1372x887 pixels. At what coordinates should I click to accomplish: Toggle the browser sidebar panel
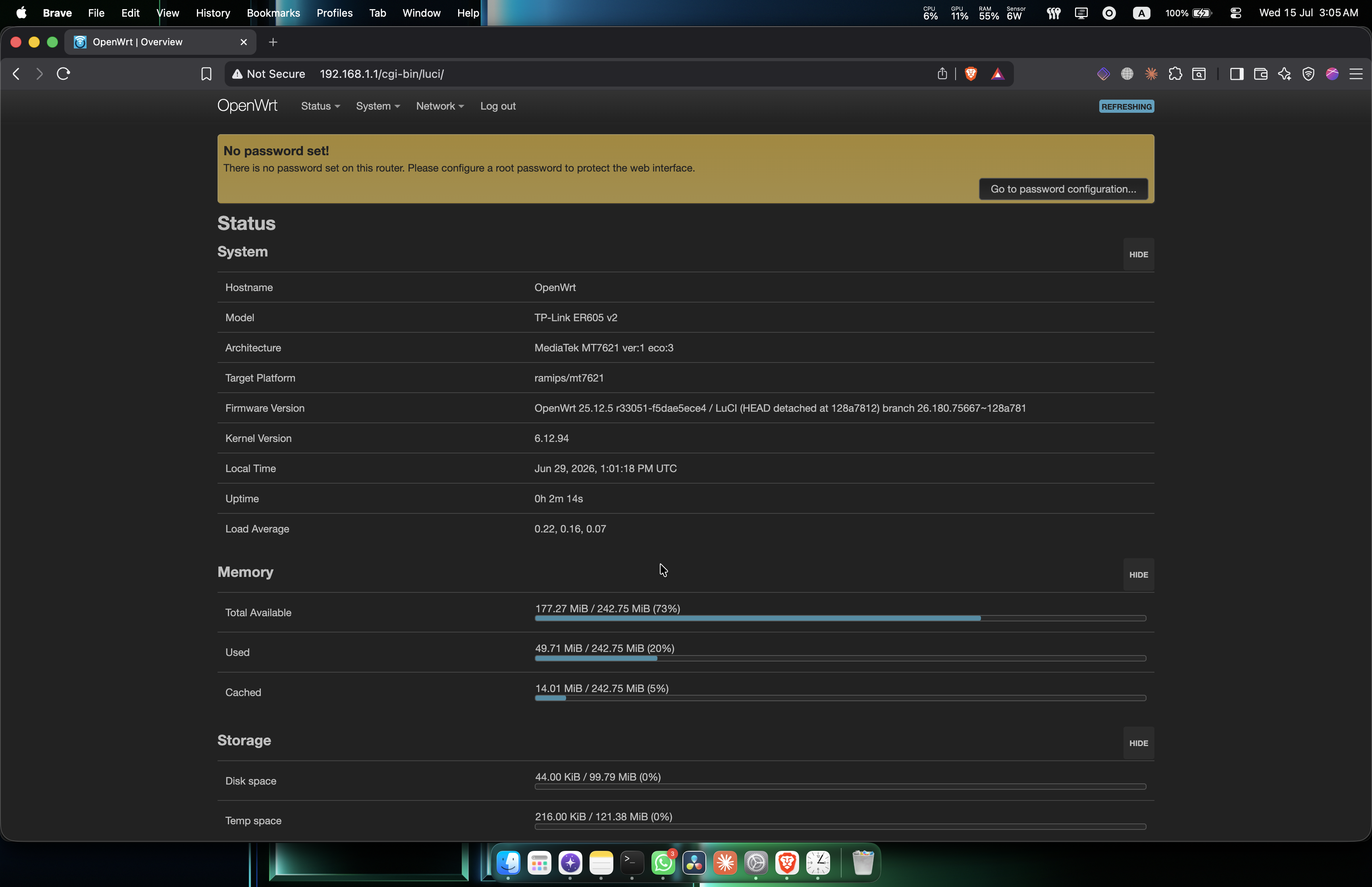[1237, 74]
